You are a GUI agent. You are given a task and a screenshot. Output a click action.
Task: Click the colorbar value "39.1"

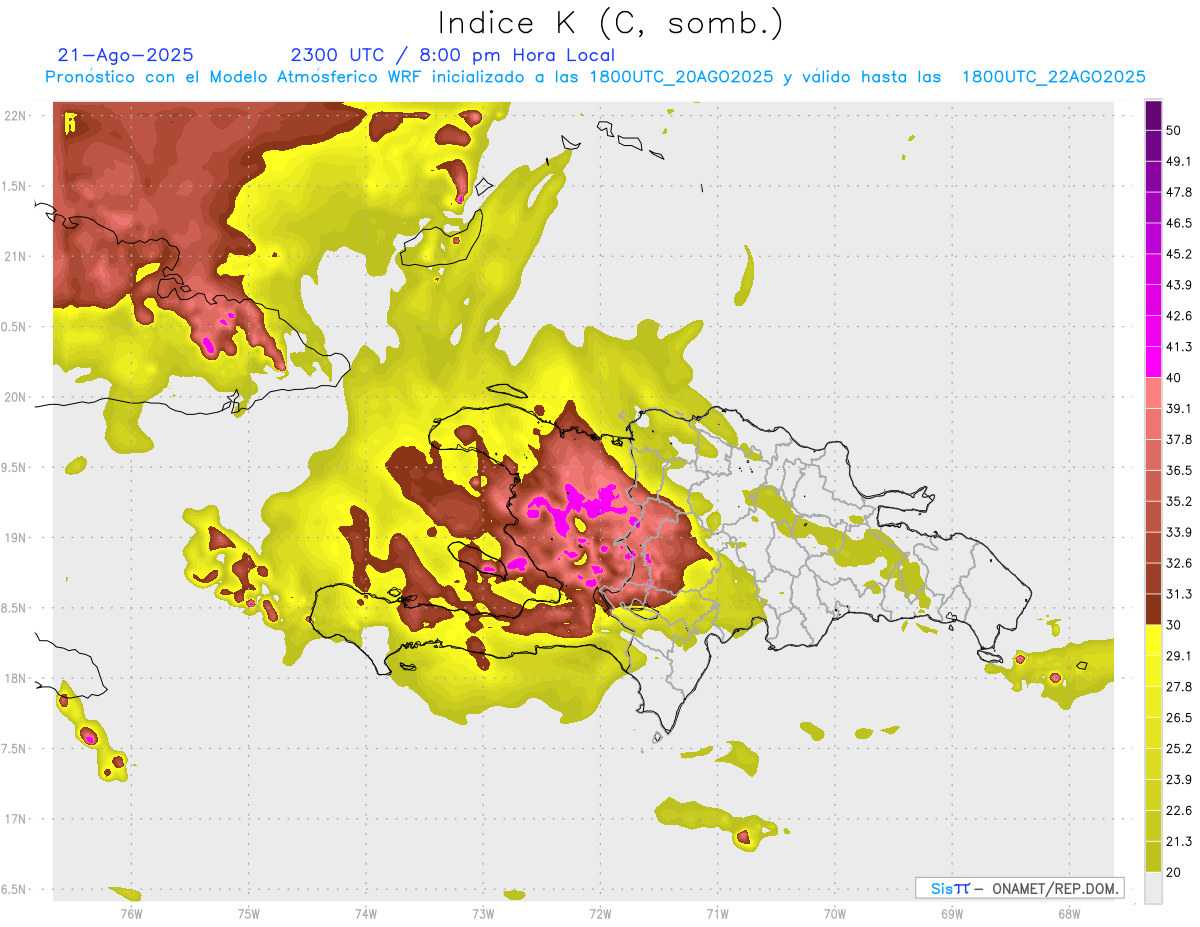click(x=1179, y=408)
